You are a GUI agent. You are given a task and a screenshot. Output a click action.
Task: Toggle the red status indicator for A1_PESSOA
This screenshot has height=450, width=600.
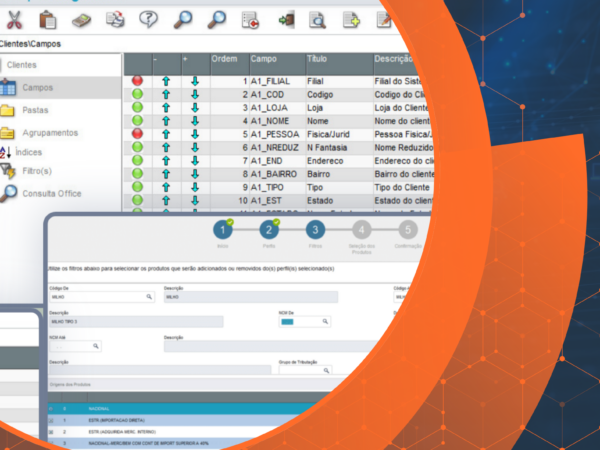click(x=137, y=133)
